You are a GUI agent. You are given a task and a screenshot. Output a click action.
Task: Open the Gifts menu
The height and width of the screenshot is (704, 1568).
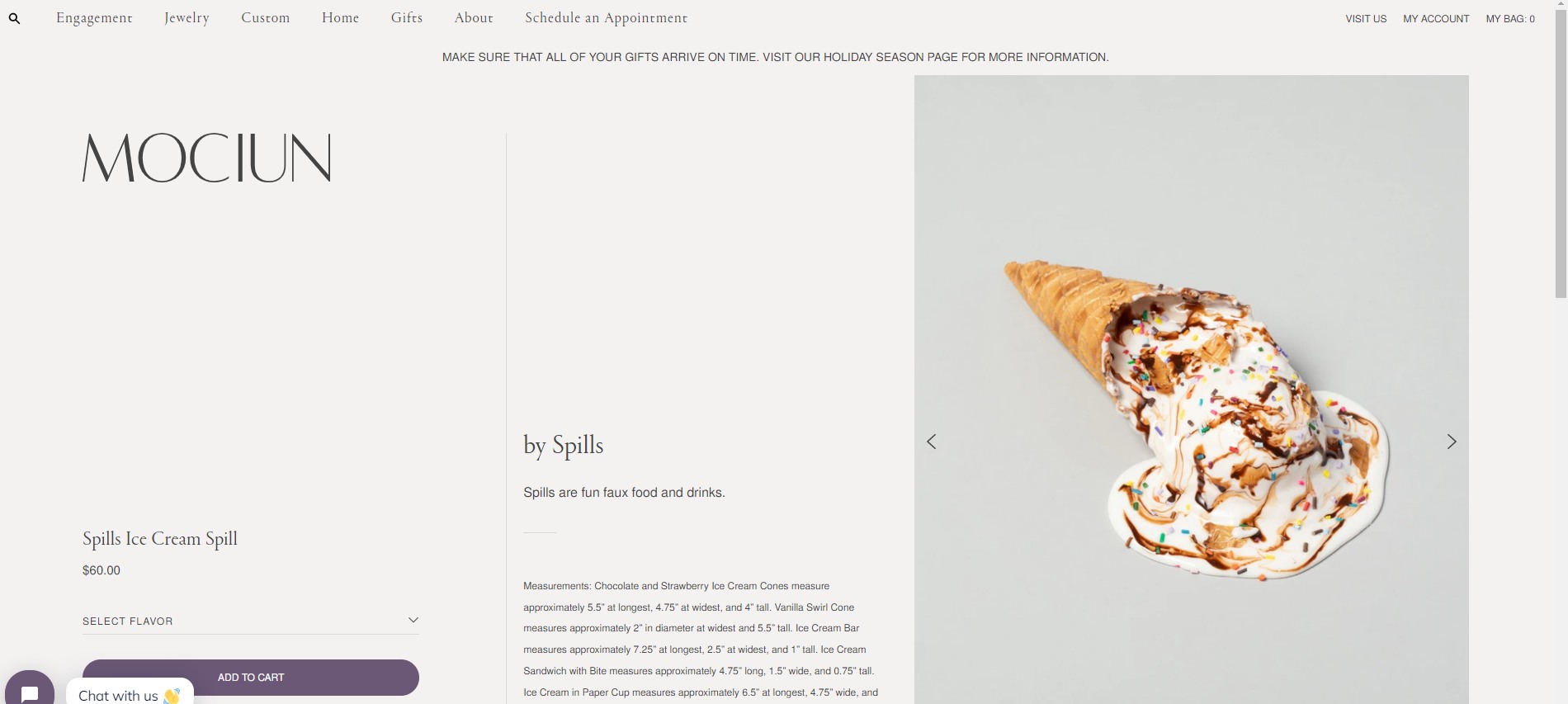(407, 18)
